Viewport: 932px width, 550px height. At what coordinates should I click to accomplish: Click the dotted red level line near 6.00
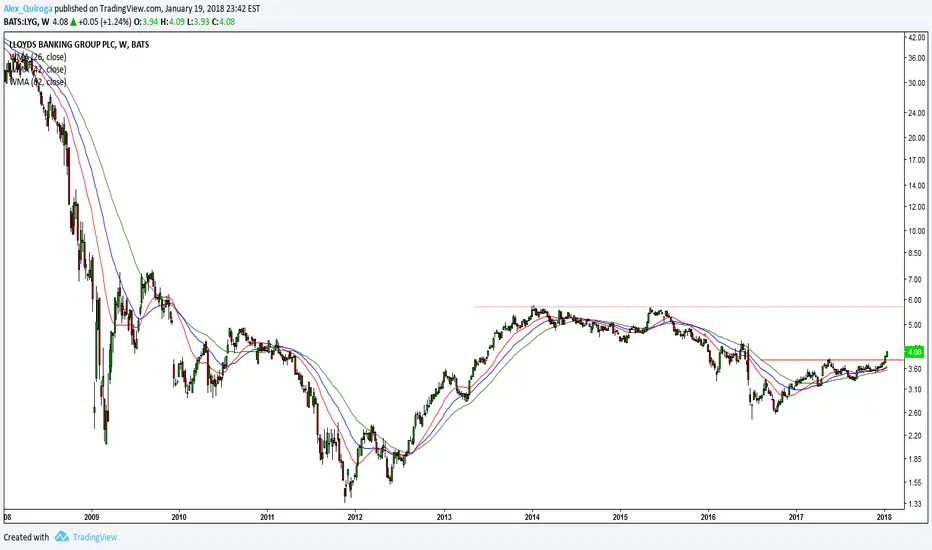(688, 307)
